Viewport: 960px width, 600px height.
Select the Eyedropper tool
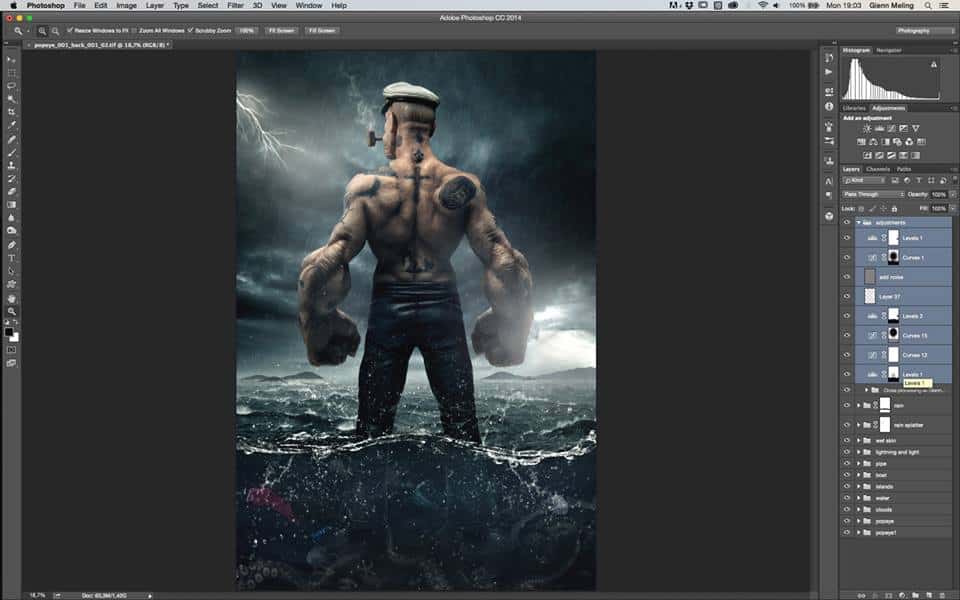tap(12, 126)
